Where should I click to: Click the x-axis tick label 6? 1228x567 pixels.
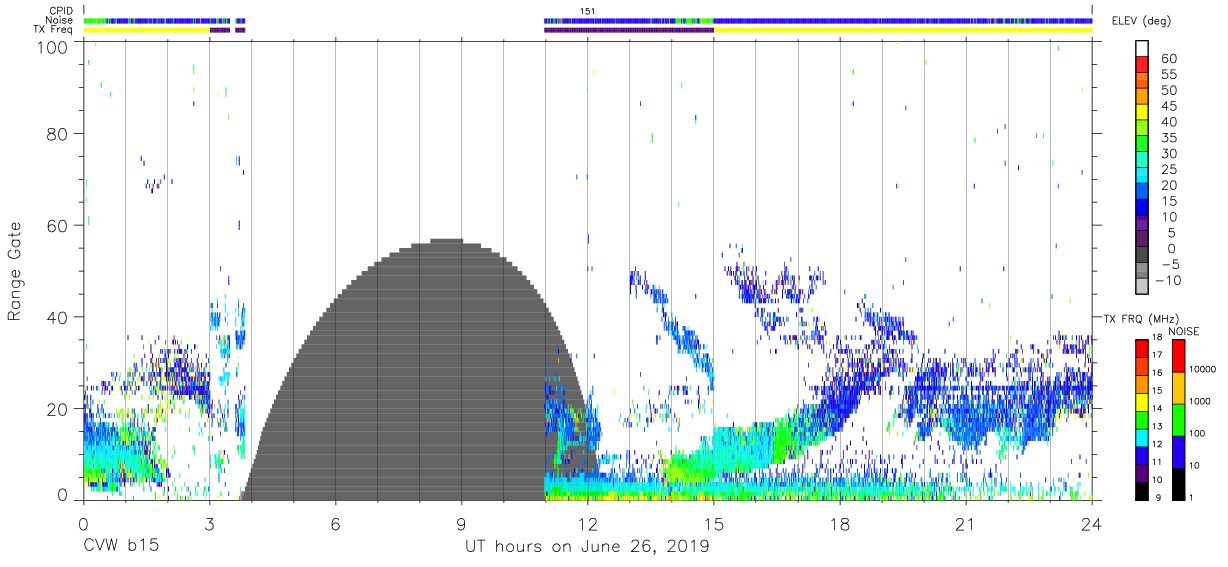(335, 524)
